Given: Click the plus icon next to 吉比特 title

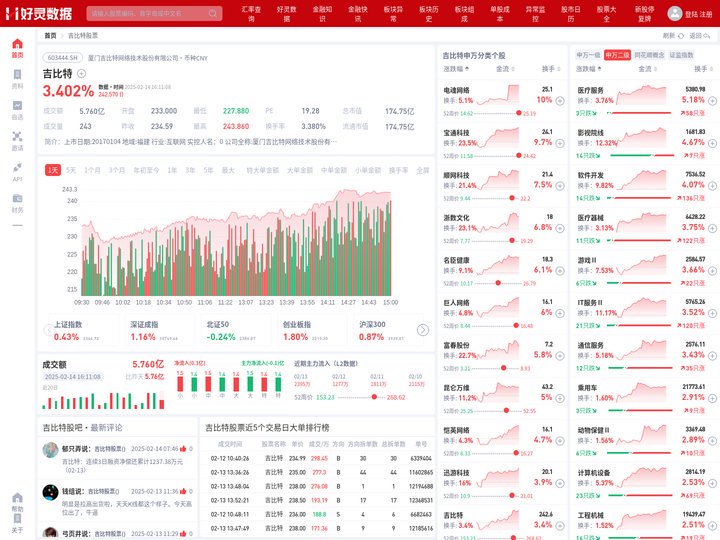Looking at the screenshot, I should [x=81, y=73].
